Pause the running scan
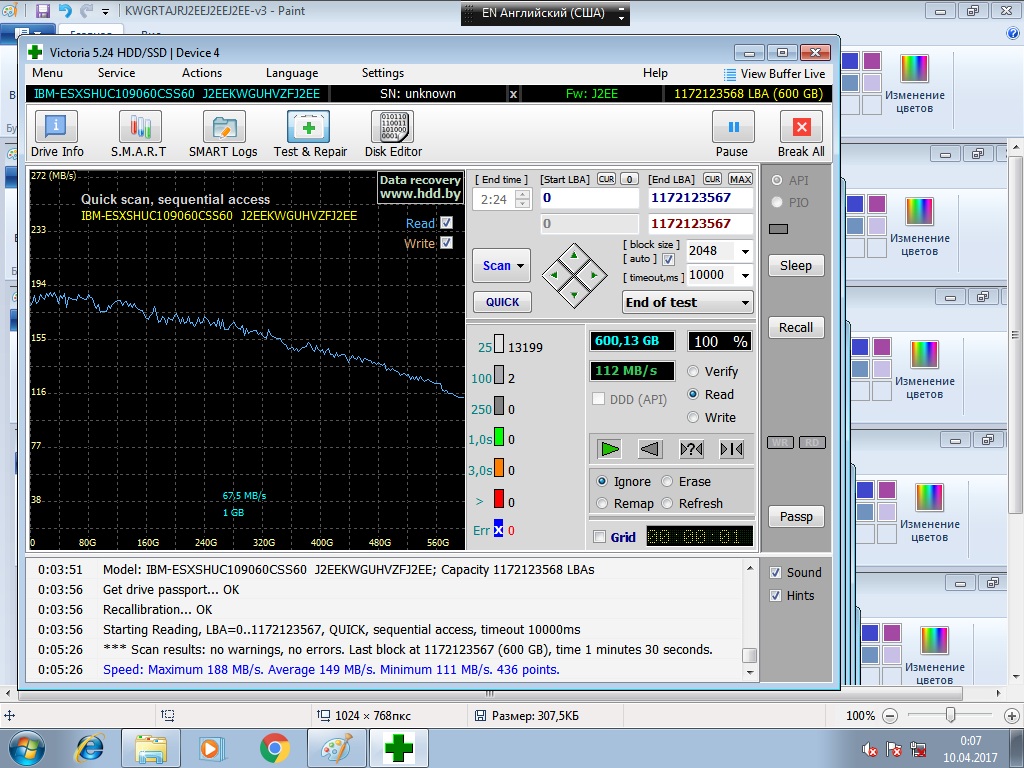Viewport: 1024px width, 768px height. tap(733, 127)
